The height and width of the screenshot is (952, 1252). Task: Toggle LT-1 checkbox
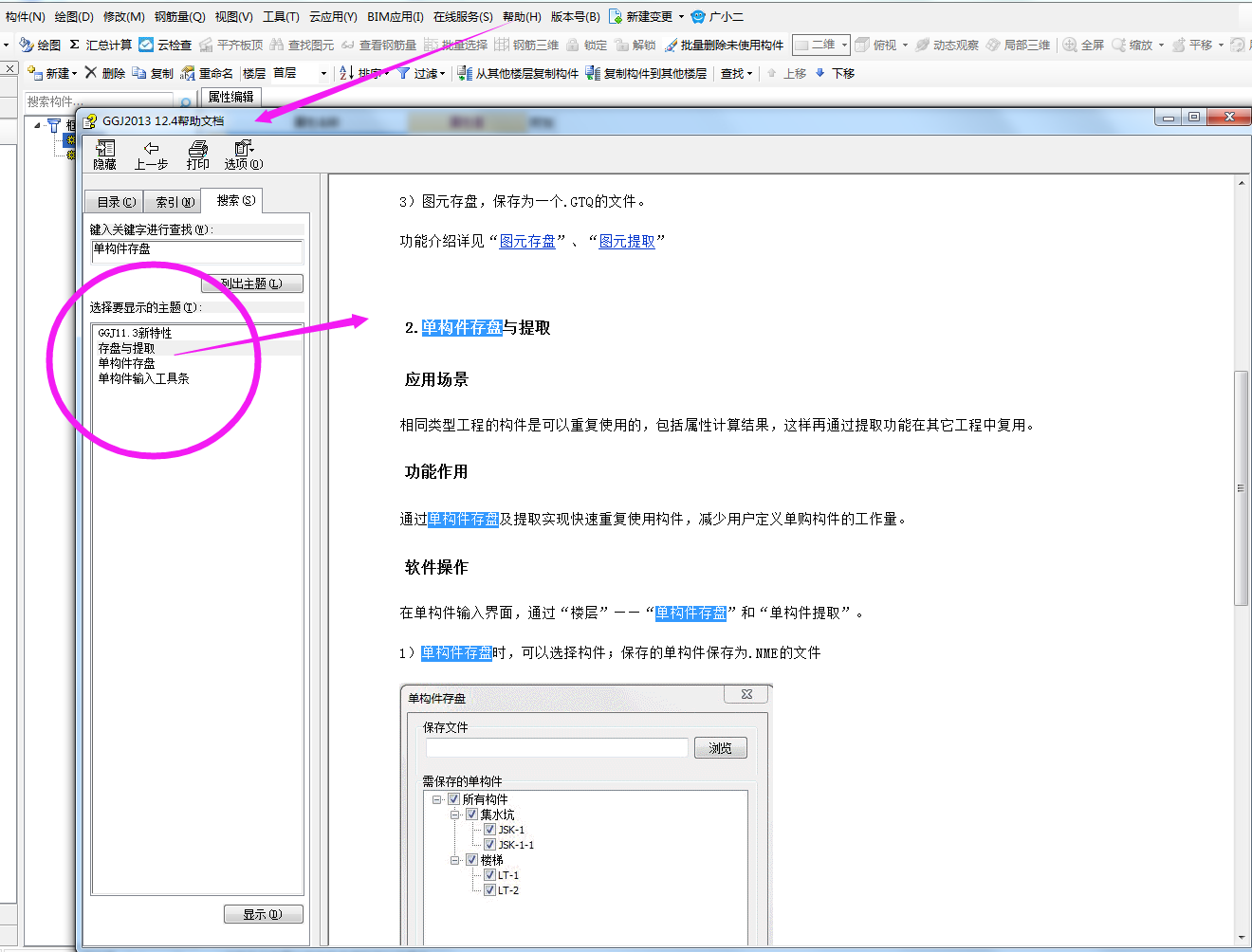pos(489,875)
